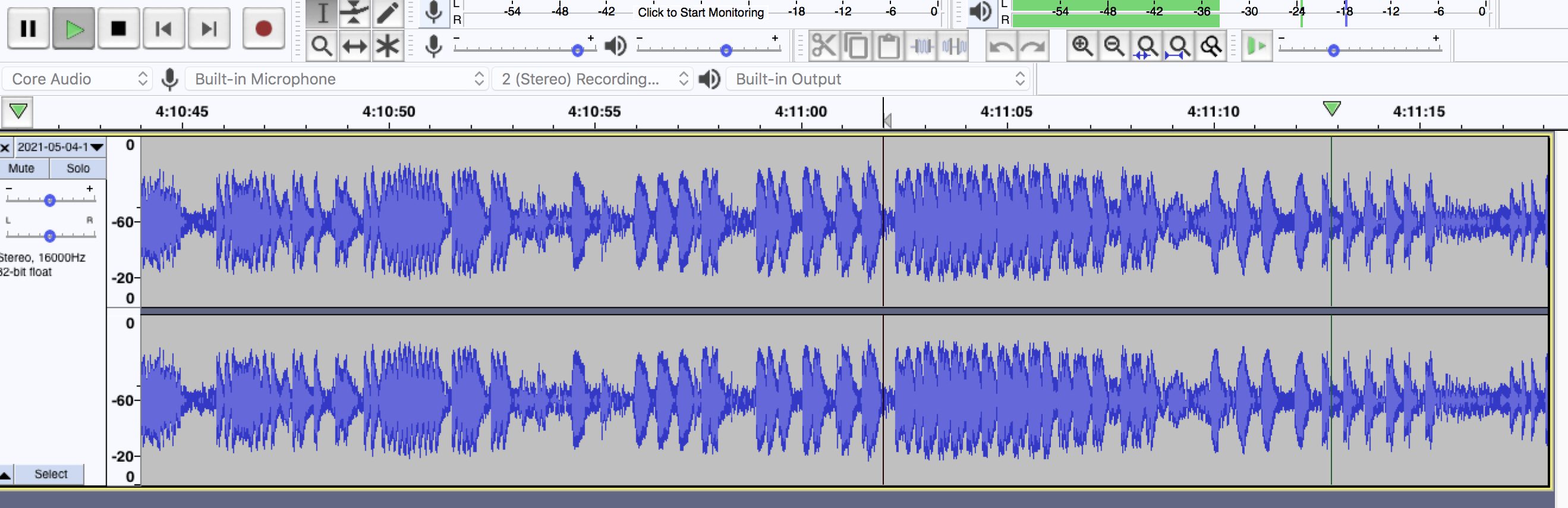Click the green playhead marker on the ruler

click(1332, 109)
